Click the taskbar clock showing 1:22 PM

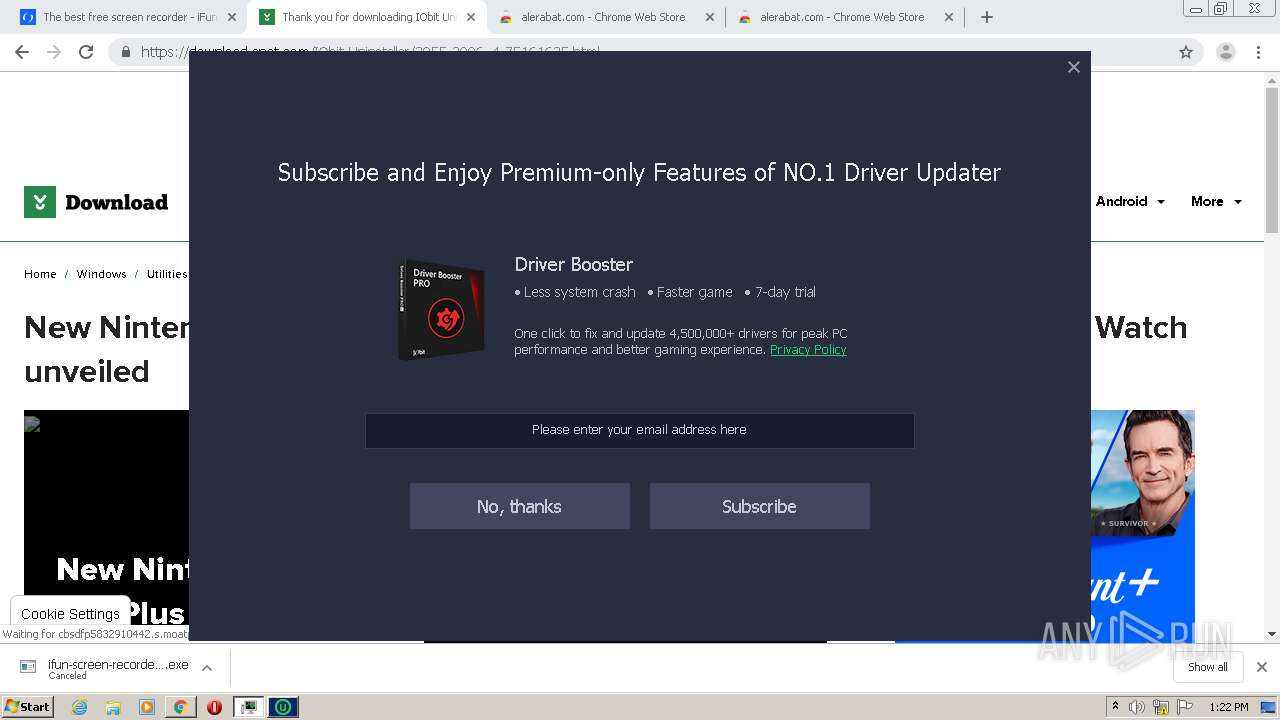pyautogui.click(x=1228, y=707)
